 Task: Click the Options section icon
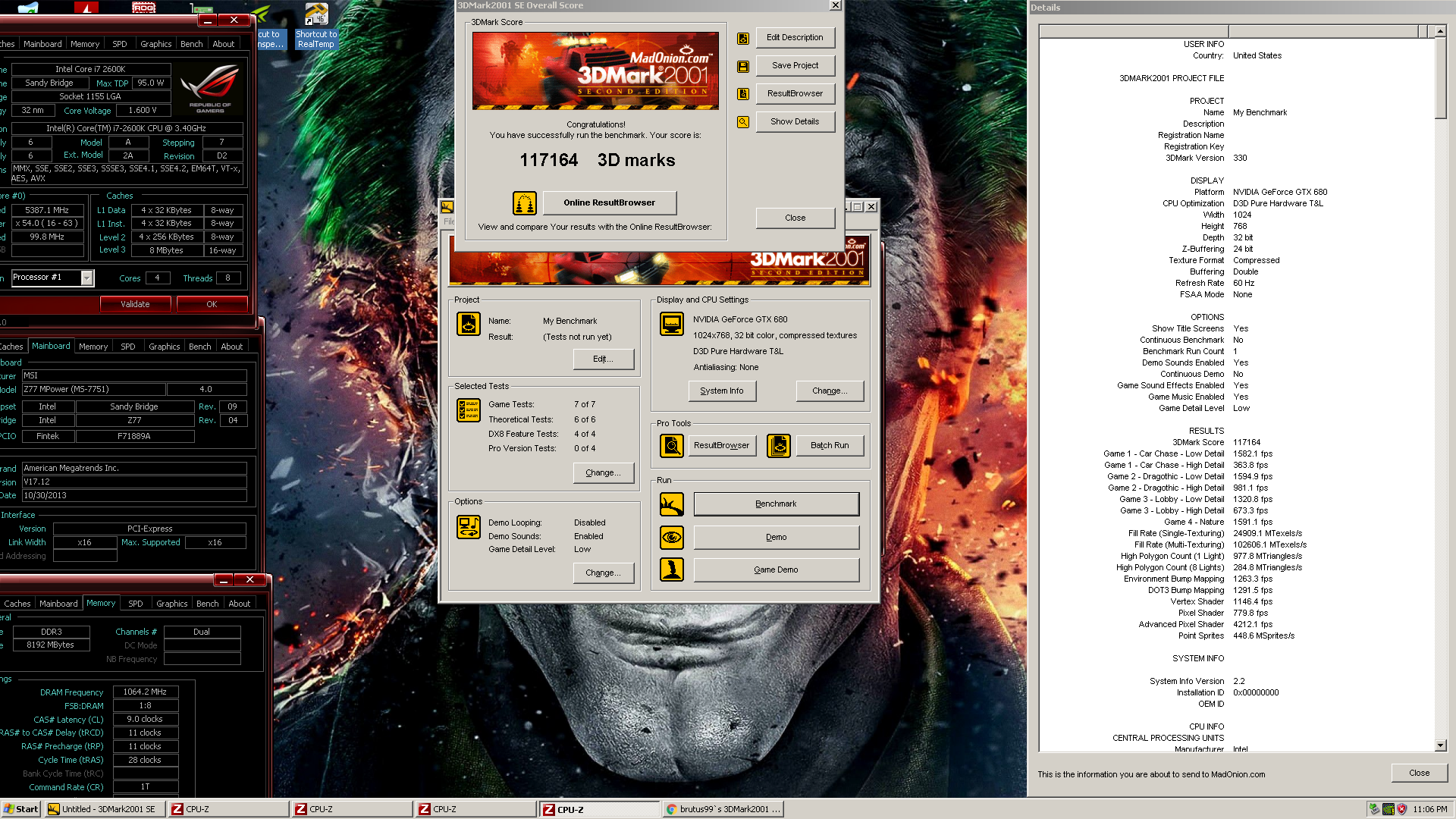(469, 527)
